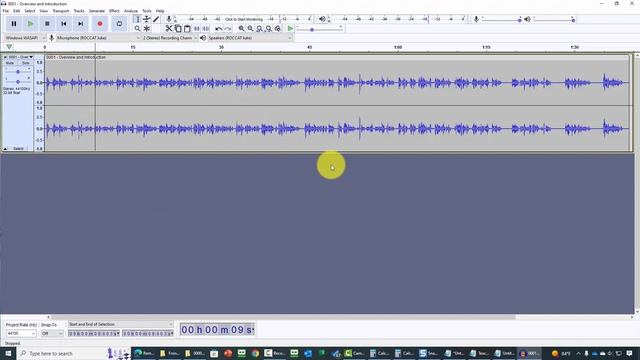Click the Pause transport button

click(14, 24)
